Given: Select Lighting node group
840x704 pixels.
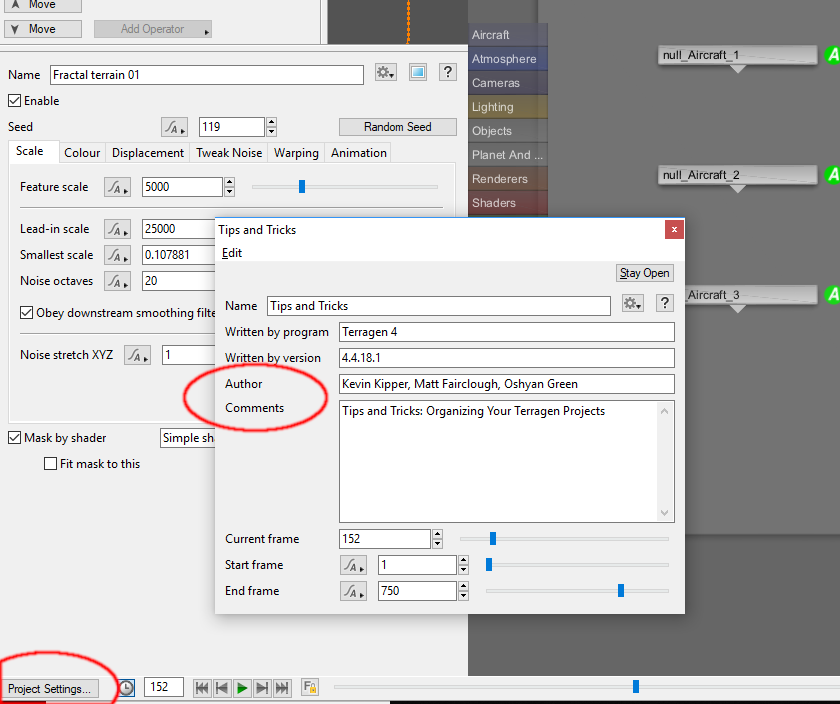Looking at the screenshot, I should pos(508,107).
